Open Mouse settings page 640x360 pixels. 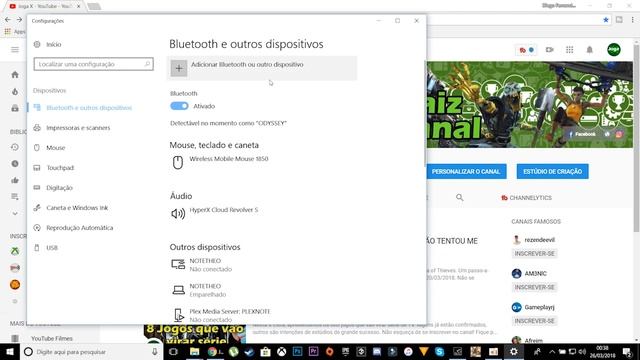click(x=56, y=148)
